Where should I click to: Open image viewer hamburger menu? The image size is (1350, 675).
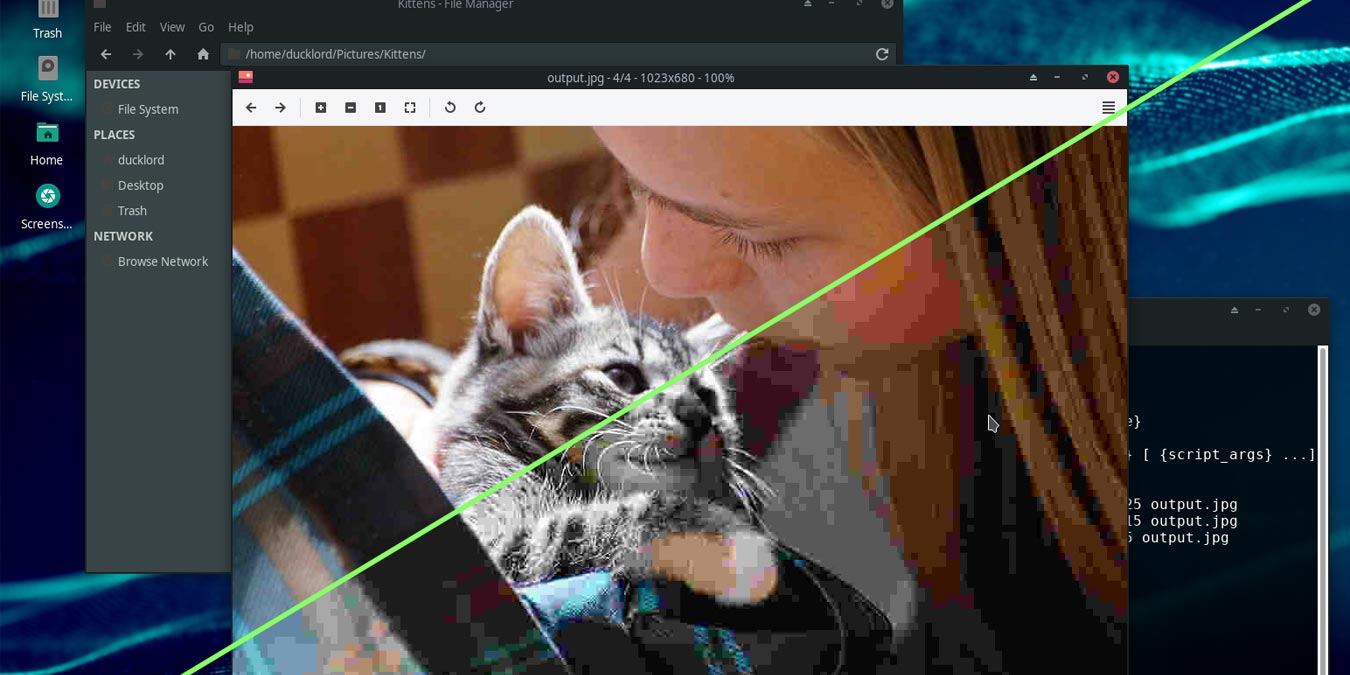tap(1108, 108)
